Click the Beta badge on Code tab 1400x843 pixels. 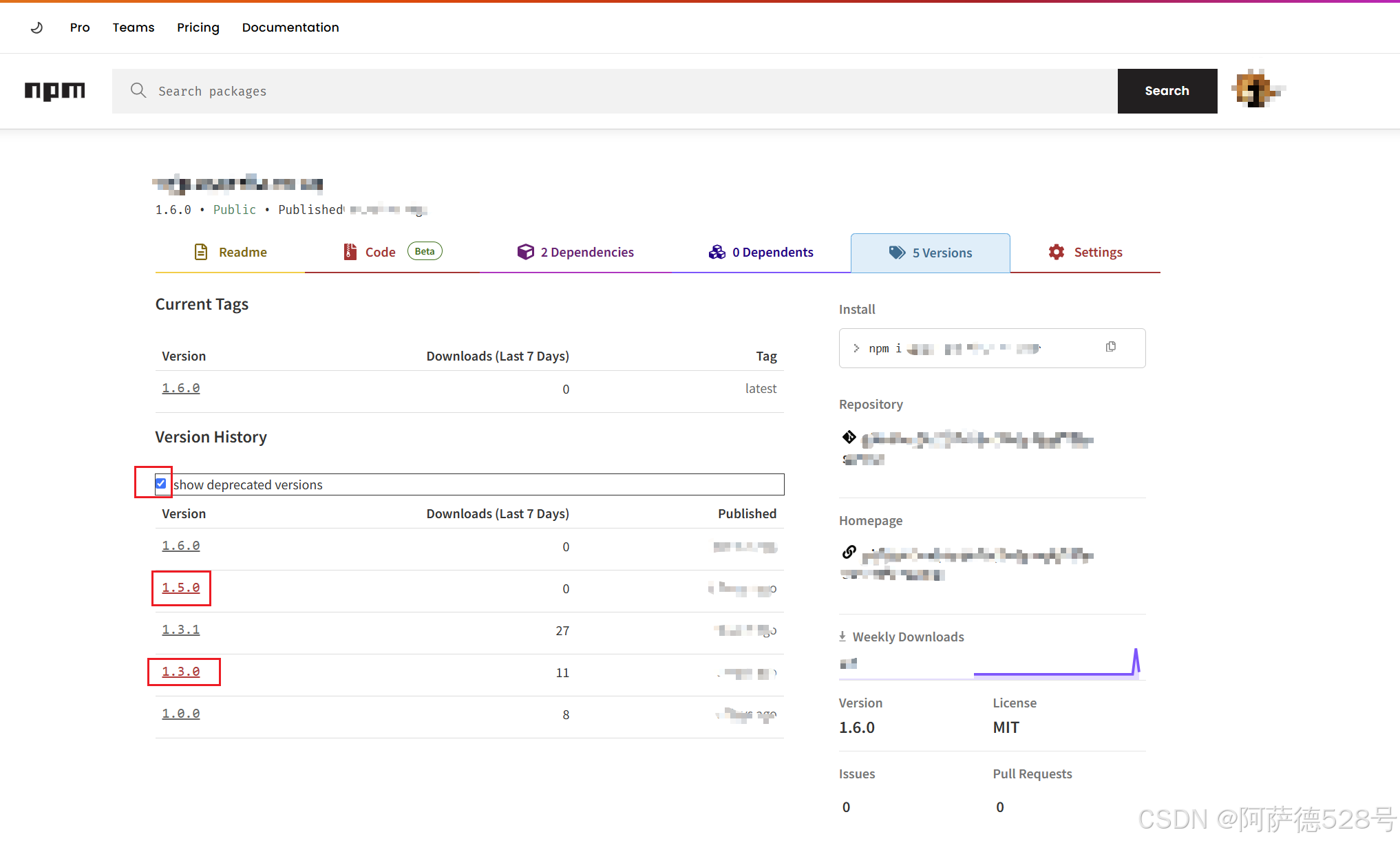[425, 251]
